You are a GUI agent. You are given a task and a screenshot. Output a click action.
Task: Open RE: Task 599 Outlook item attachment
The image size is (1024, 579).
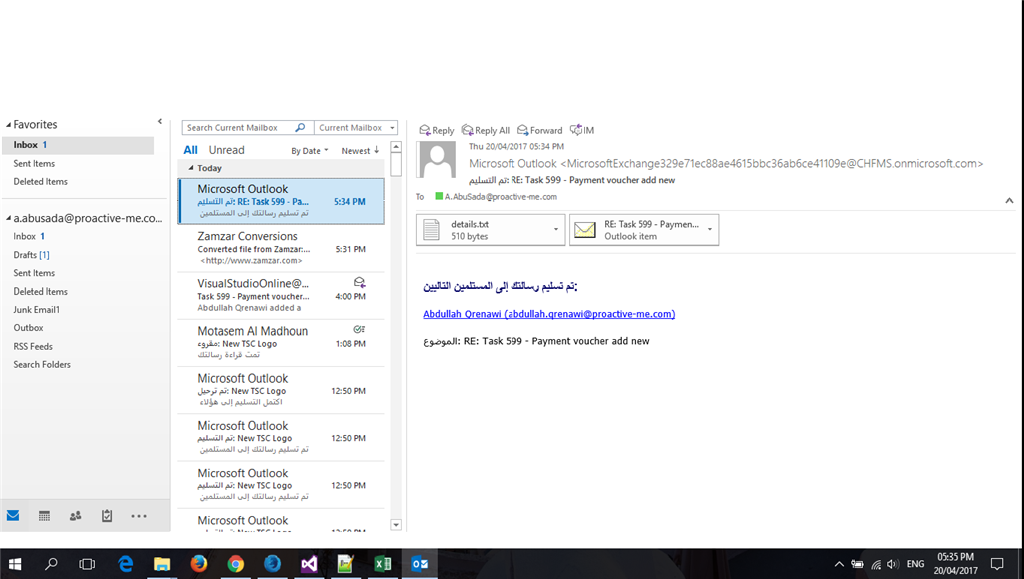(637, 230)
